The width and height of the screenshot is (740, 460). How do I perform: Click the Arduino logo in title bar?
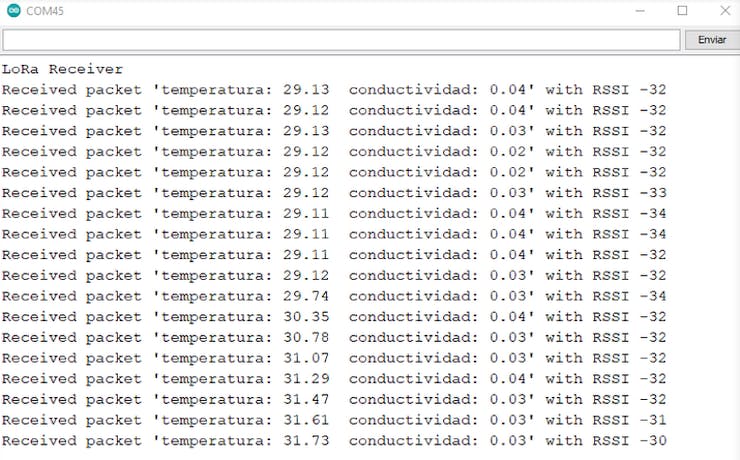tap(14, 11)
